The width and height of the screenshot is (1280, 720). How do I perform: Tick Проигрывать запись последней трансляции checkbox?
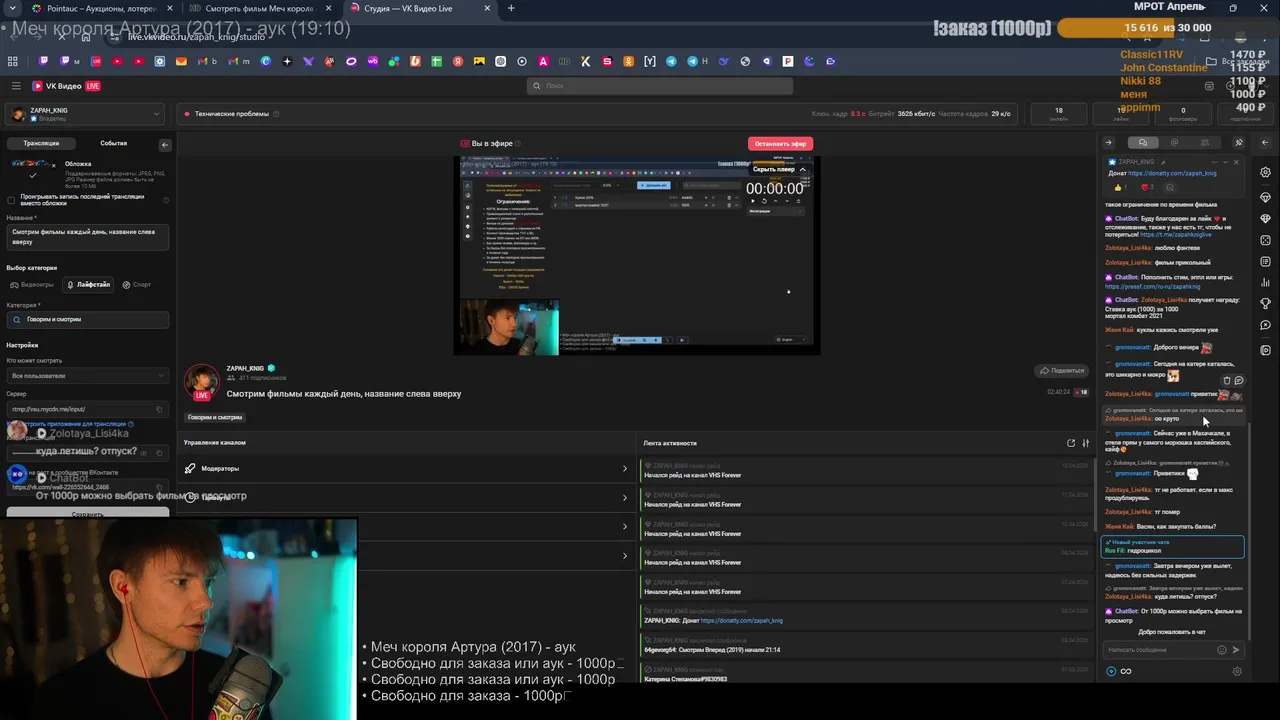[x=11, y=200]
